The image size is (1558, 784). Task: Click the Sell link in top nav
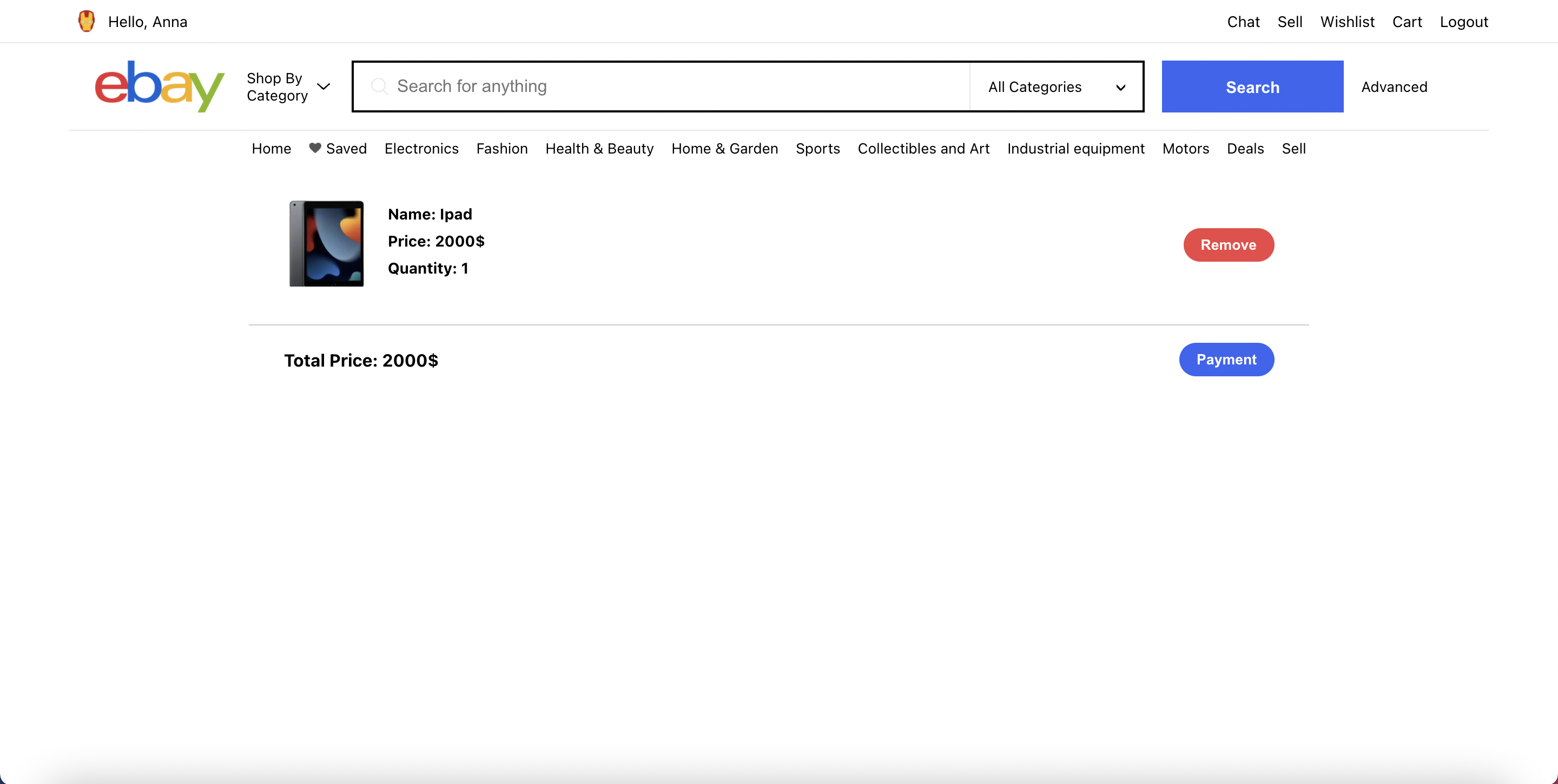coord(1290,20)
